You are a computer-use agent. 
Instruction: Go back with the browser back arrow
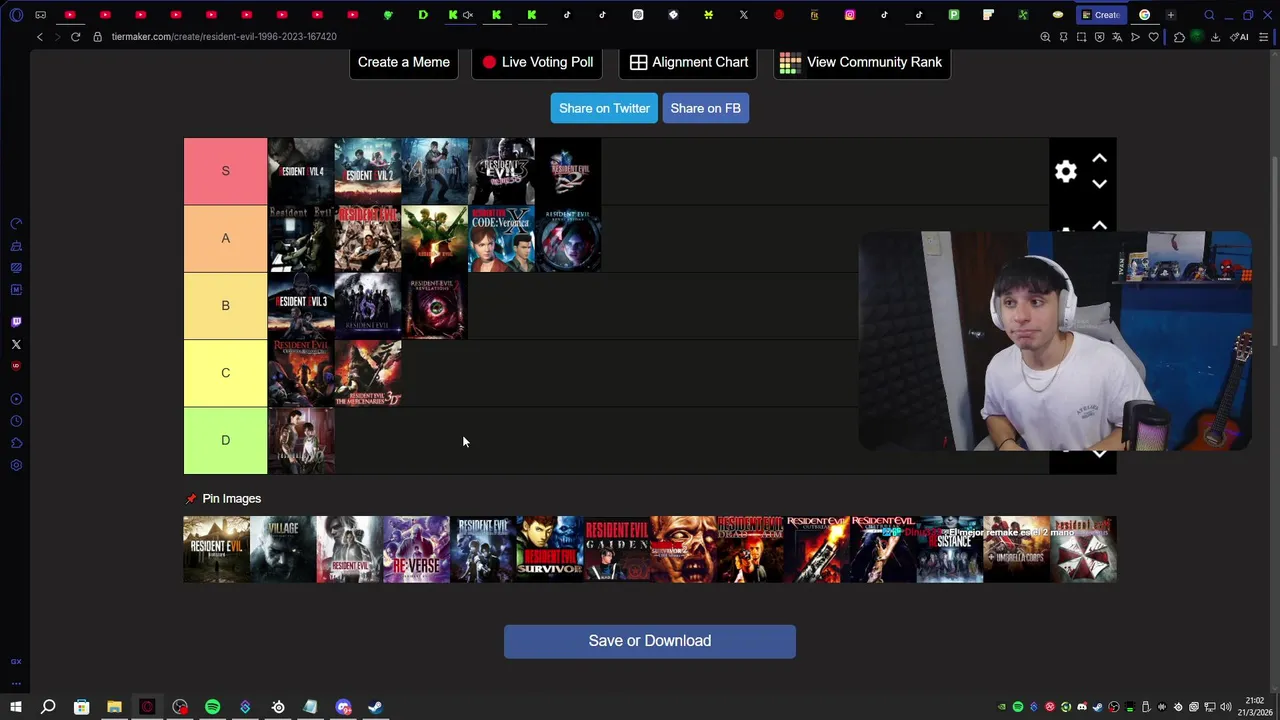[40, 37]
